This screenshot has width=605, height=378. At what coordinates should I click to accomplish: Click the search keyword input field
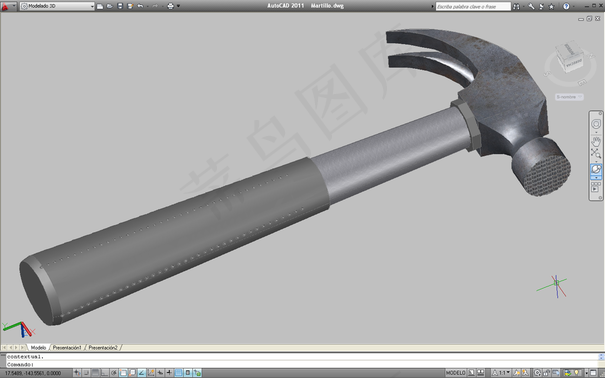(x=473, y=7)
